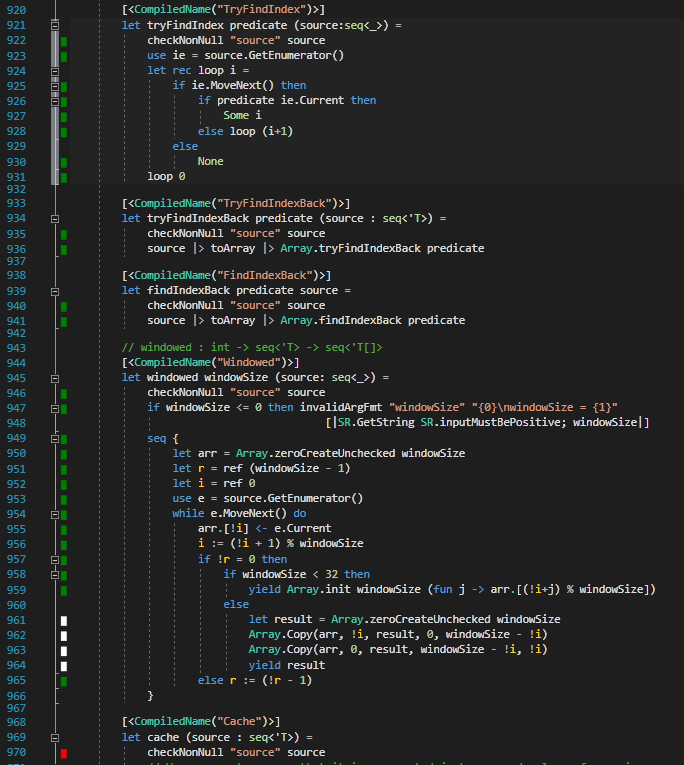This screenshot has width=684, height=765.
Task: Click the closing brace on line 966
Action: coord(150,696)
